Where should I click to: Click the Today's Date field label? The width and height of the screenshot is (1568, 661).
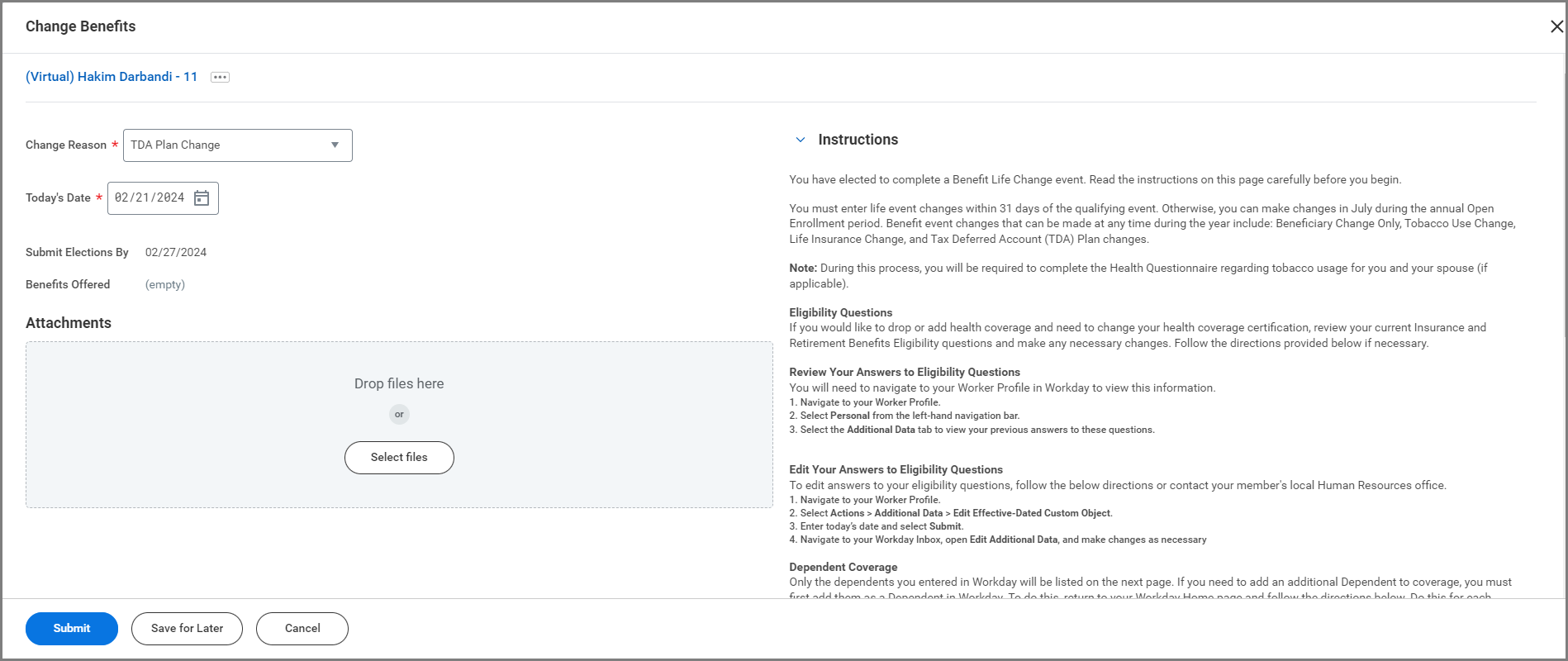(58, 198)
